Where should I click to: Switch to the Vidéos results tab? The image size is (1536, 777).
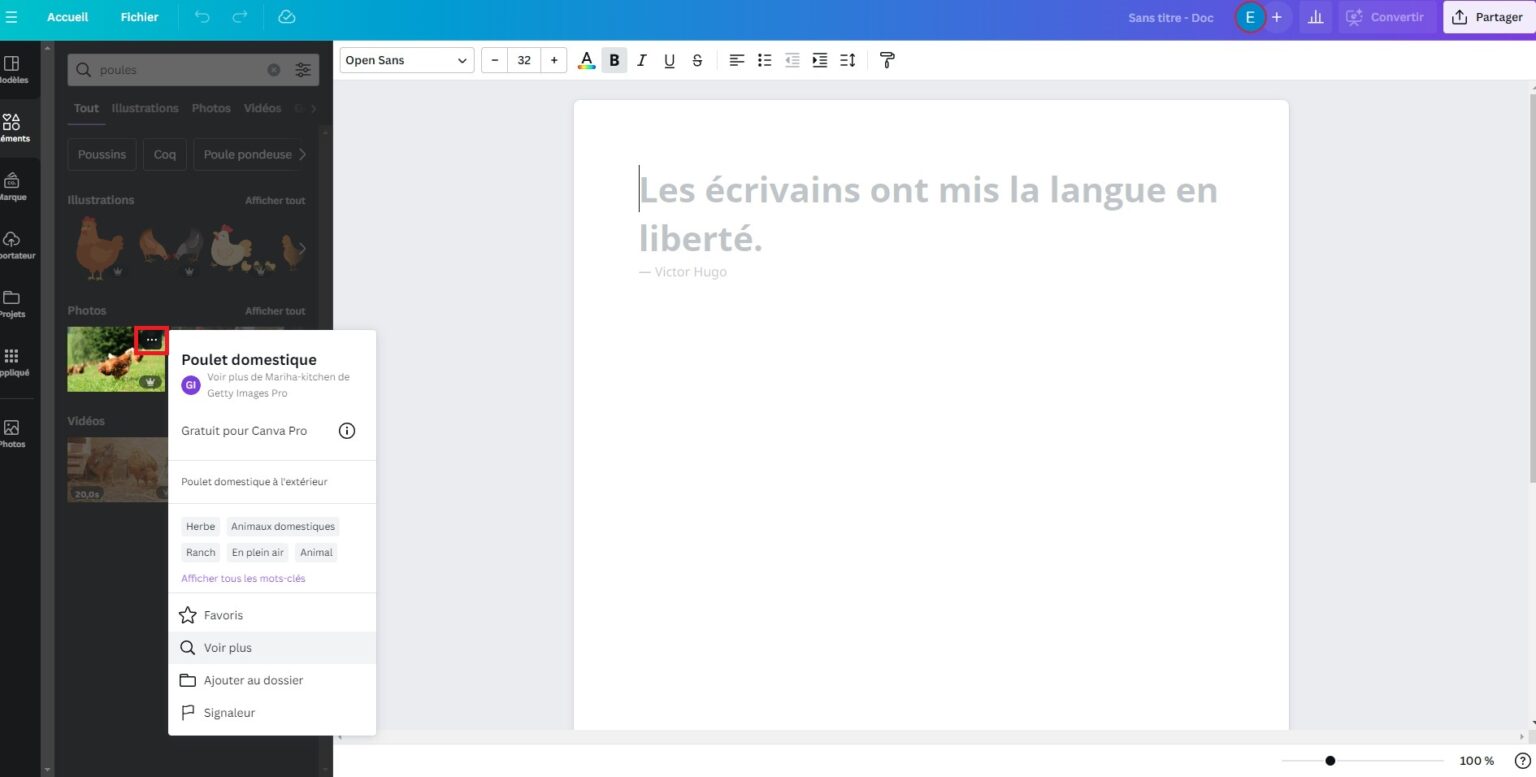[x=262, y=108]
